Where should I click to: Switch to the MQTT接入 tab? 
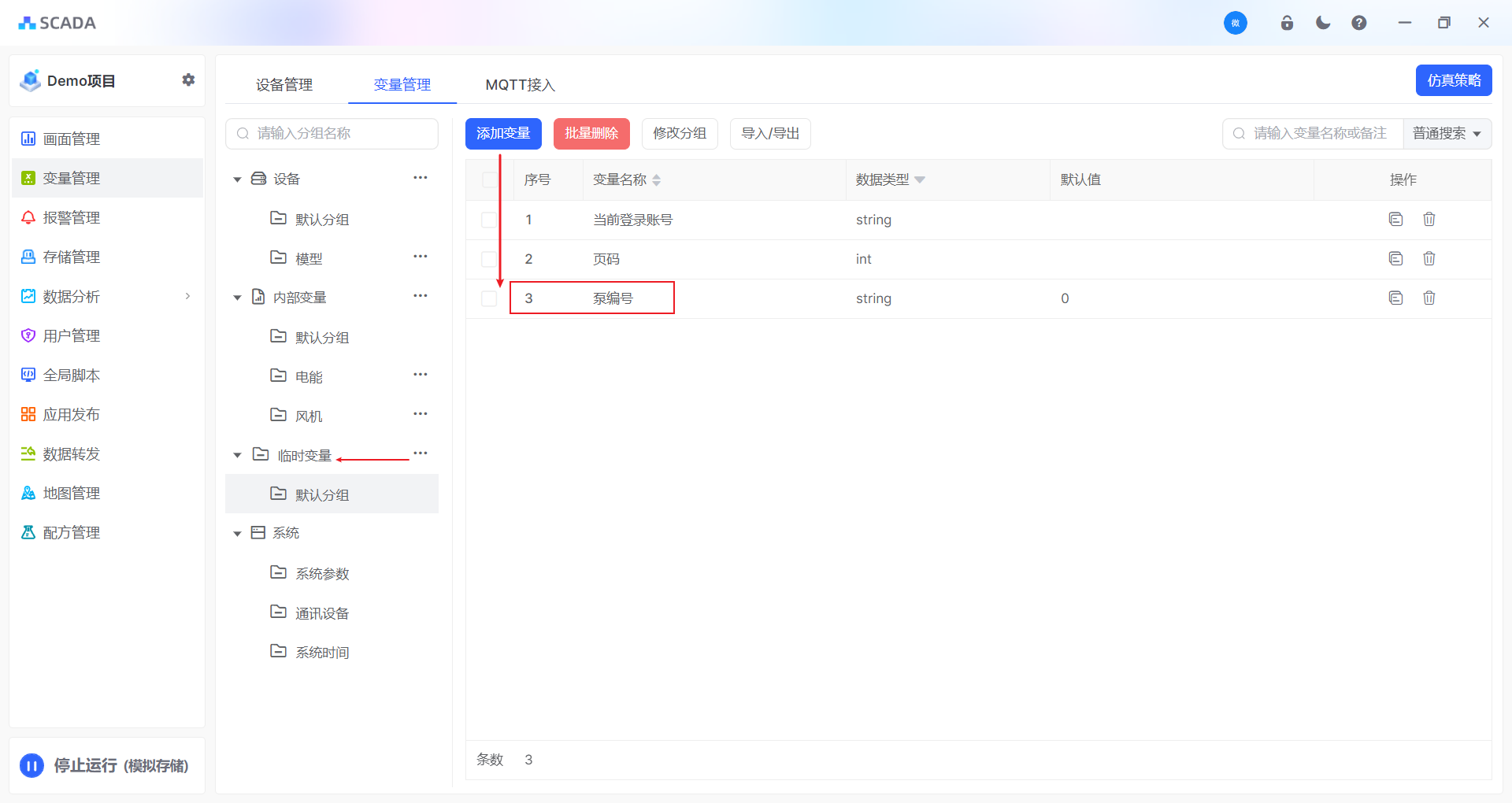click(x=520, y=84)
